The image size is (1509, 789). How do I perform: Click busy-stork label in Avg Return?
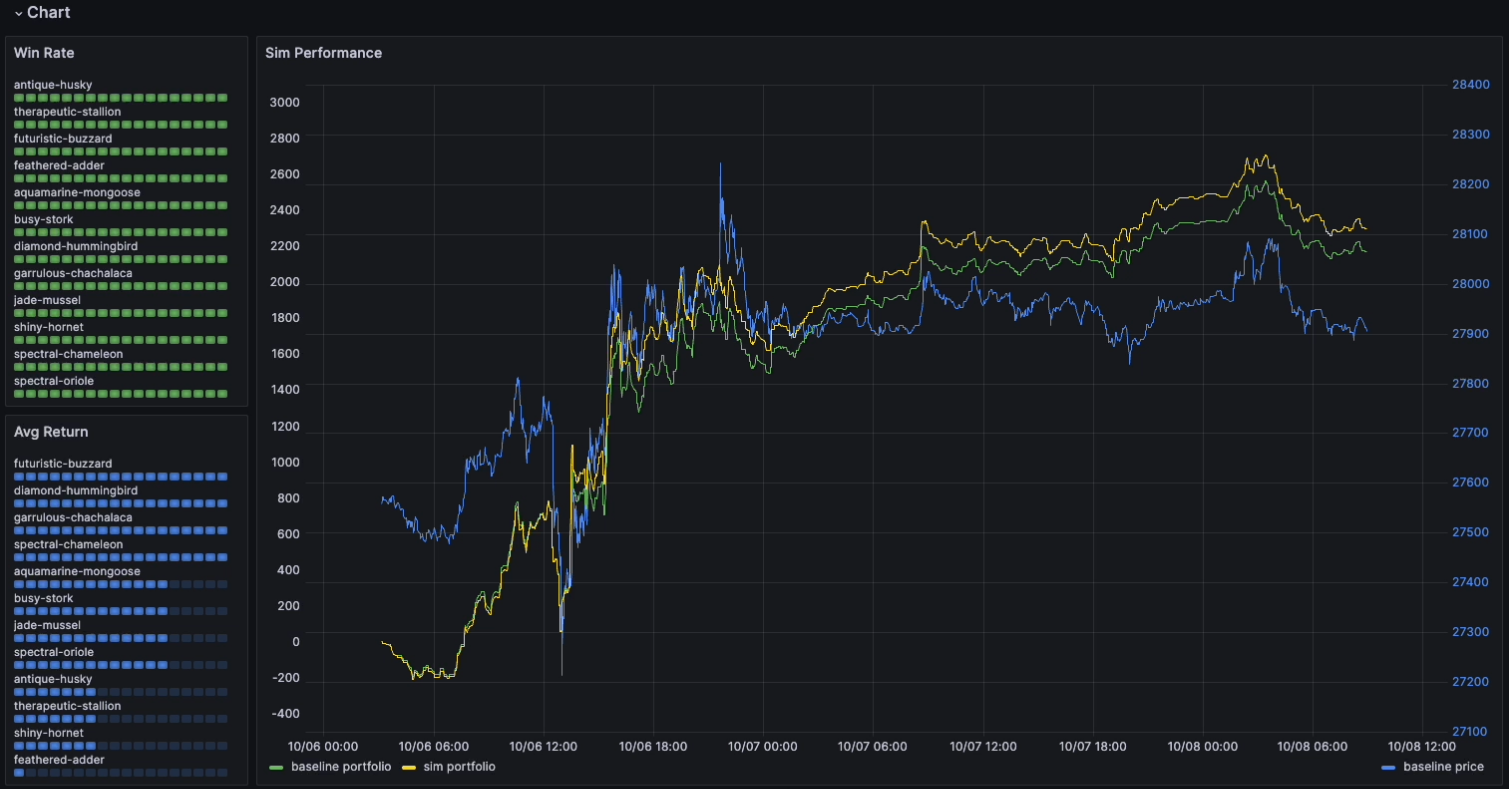click(x=43, y=599)
